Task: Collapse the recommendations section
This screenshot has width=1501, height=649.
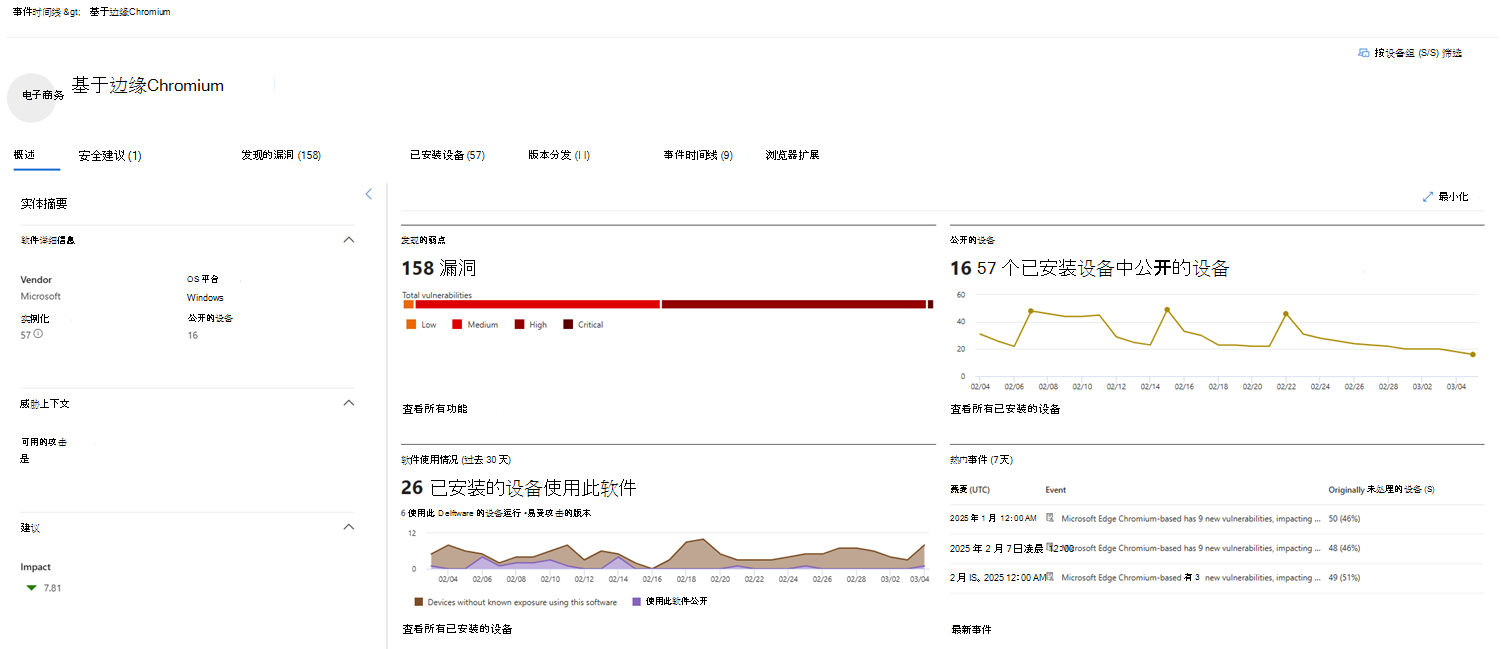Action: tap(349, 527)
